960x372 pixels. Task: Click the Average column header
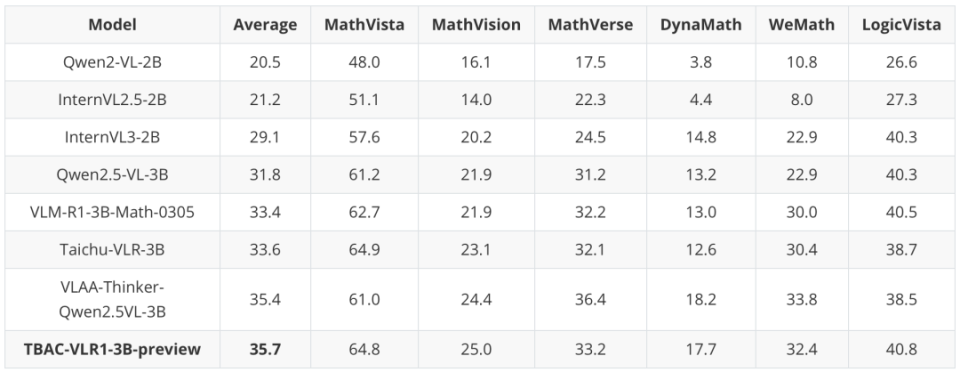[265, 24]
